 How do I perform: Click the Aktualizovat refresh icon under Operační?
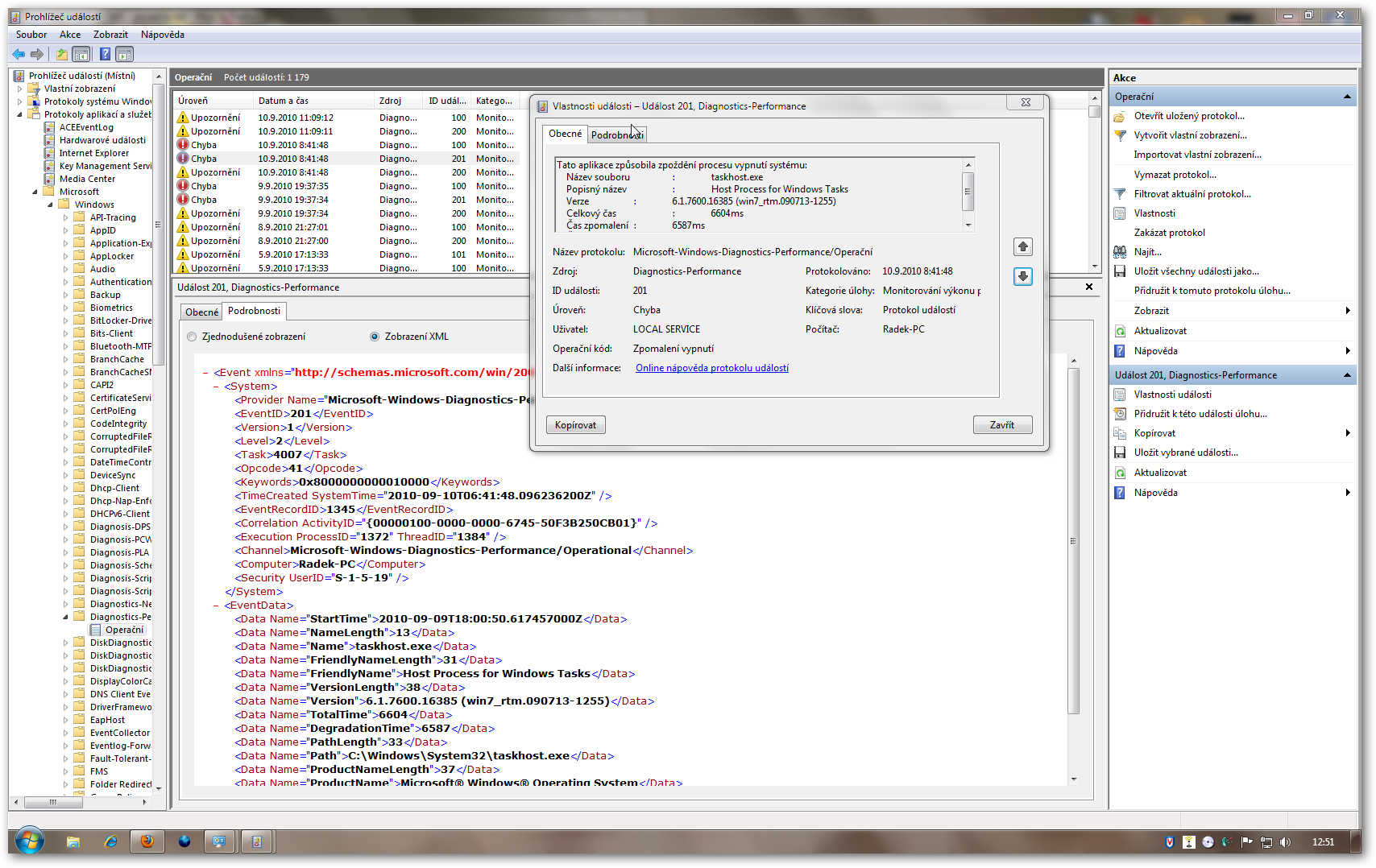pos(1120,331)
